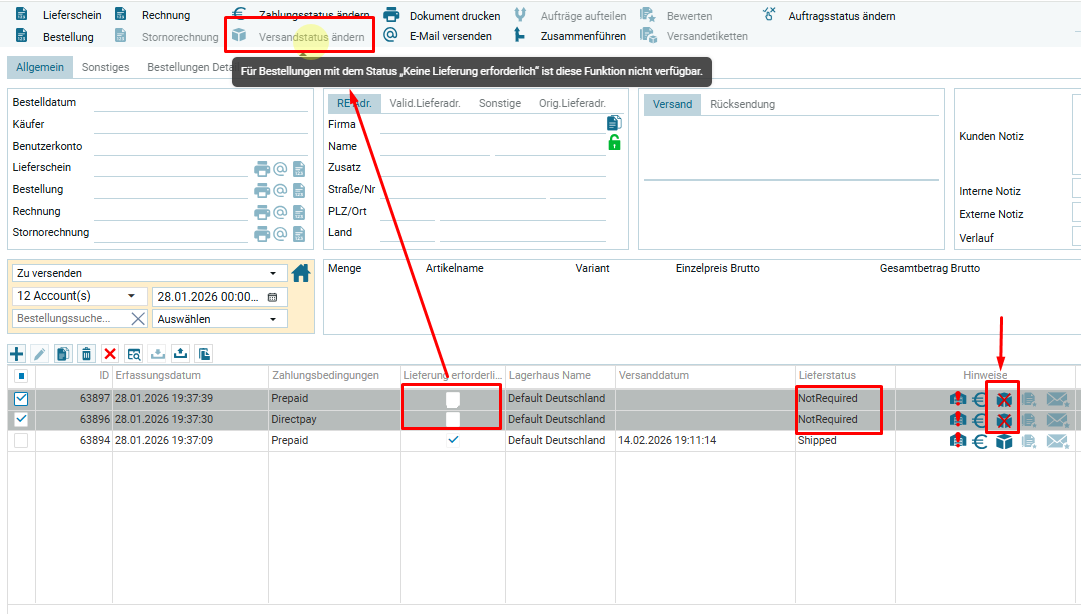Click the trash bin delete icon
Screen dimensions: 1081x614
[86, 353]
